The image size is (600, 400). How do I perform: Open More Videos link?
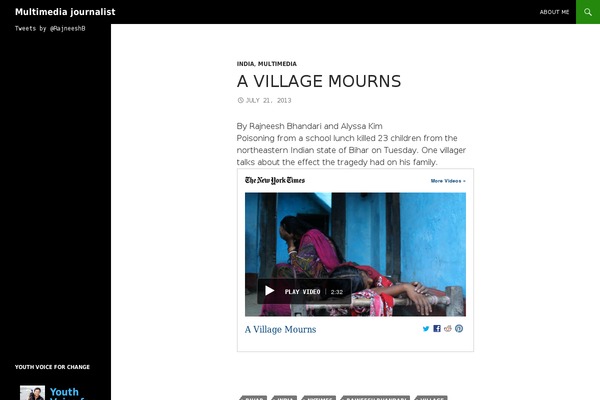click(x=448, y=181)
